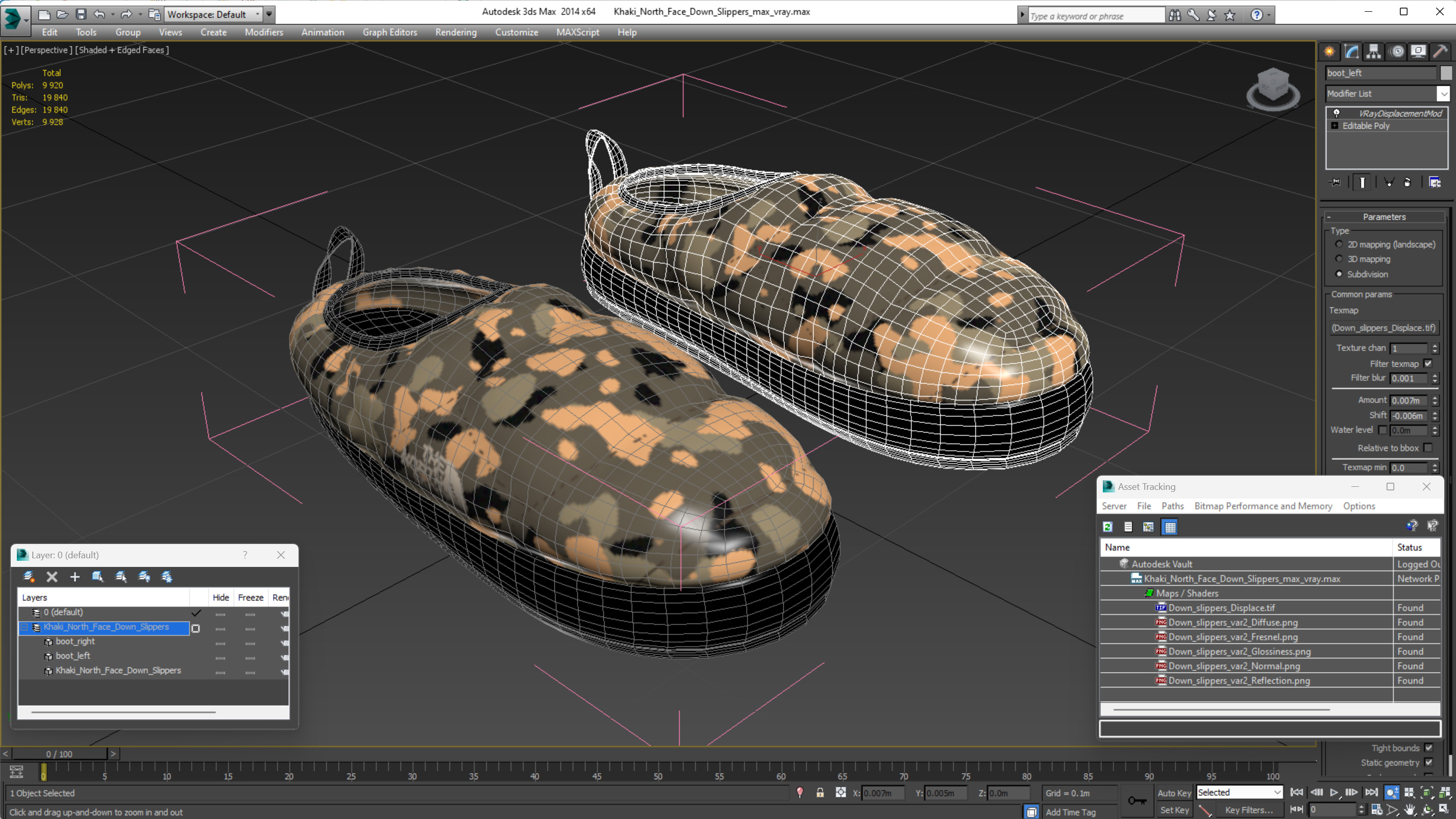Click the Auto Key button
The height and width of the screenshot is (819, 1456).
click(x=1174, y=793)
